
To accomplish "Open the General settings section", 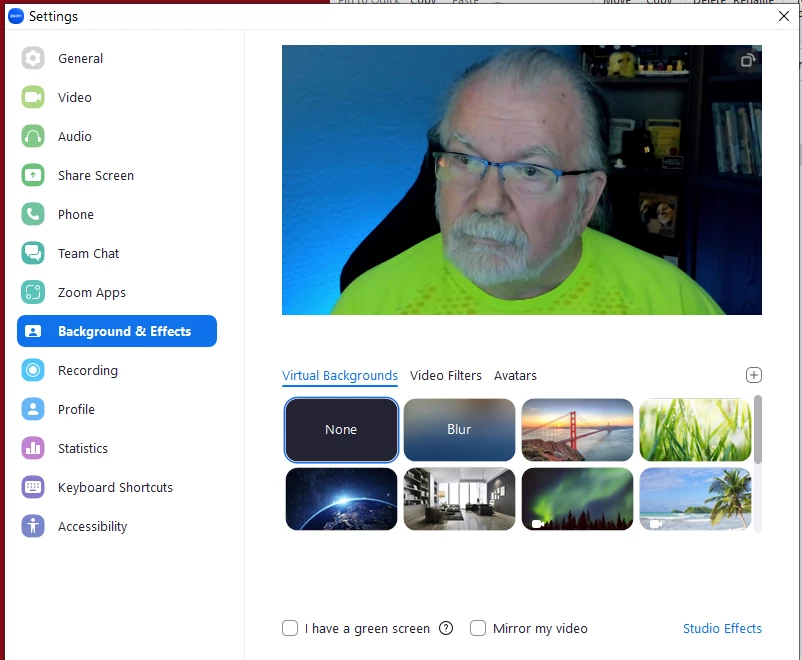I will click(117, 58).
